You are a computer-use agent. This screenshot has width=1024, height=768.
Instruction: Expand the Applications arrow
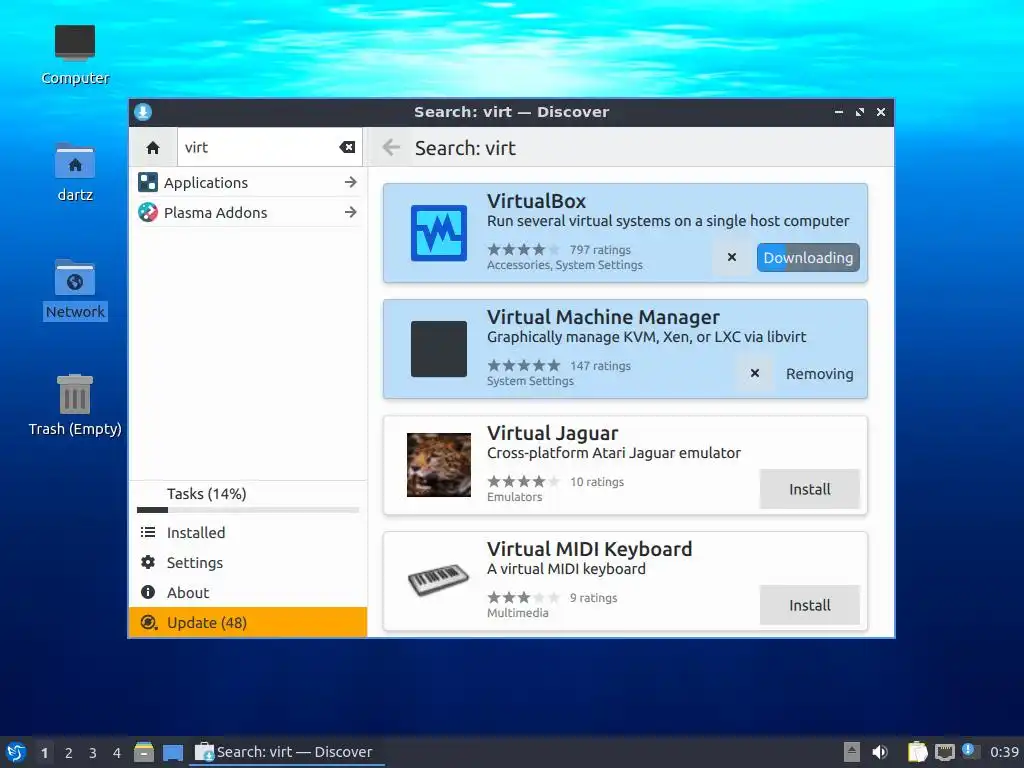[351, 182]
